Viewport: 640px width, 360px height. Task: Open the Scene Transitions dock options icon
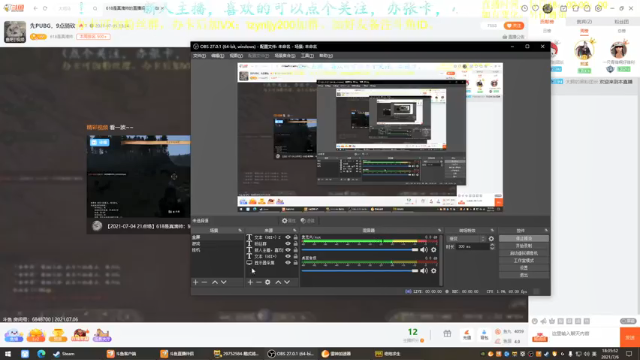tap(492, 230)
